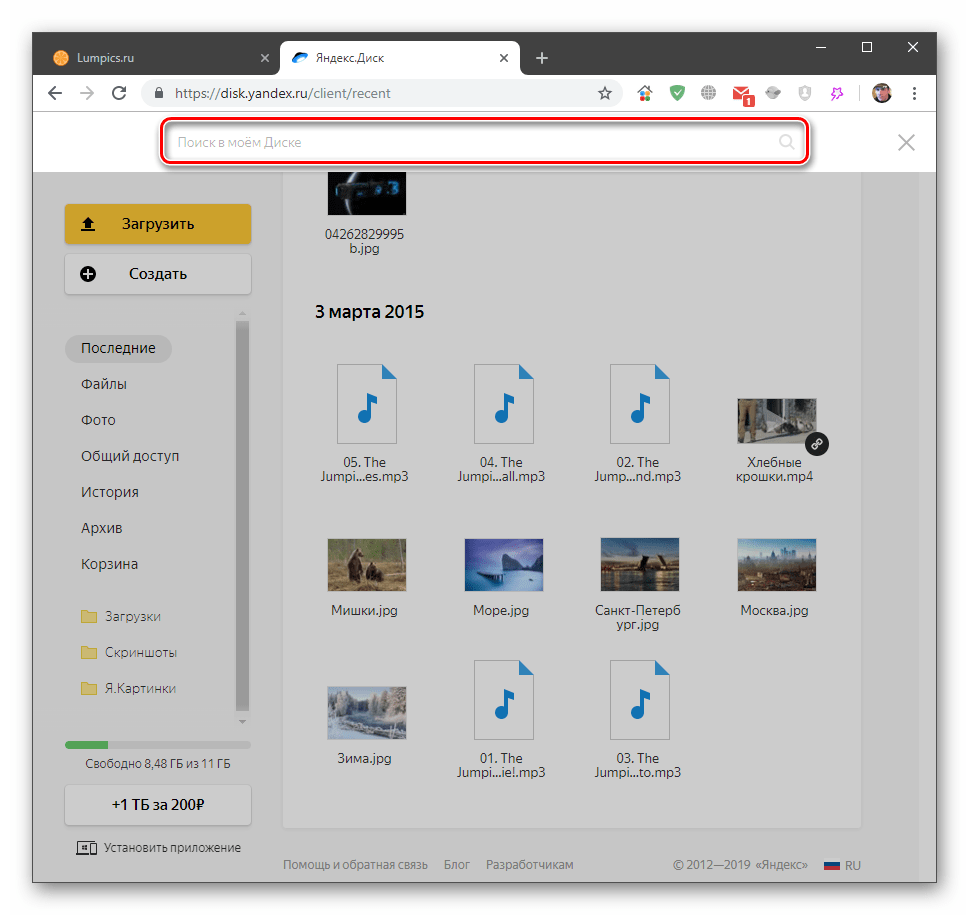Open the Gmail extension icon with badge
Viewport: 969px width, 915px height.
click(x=741, y=94)
